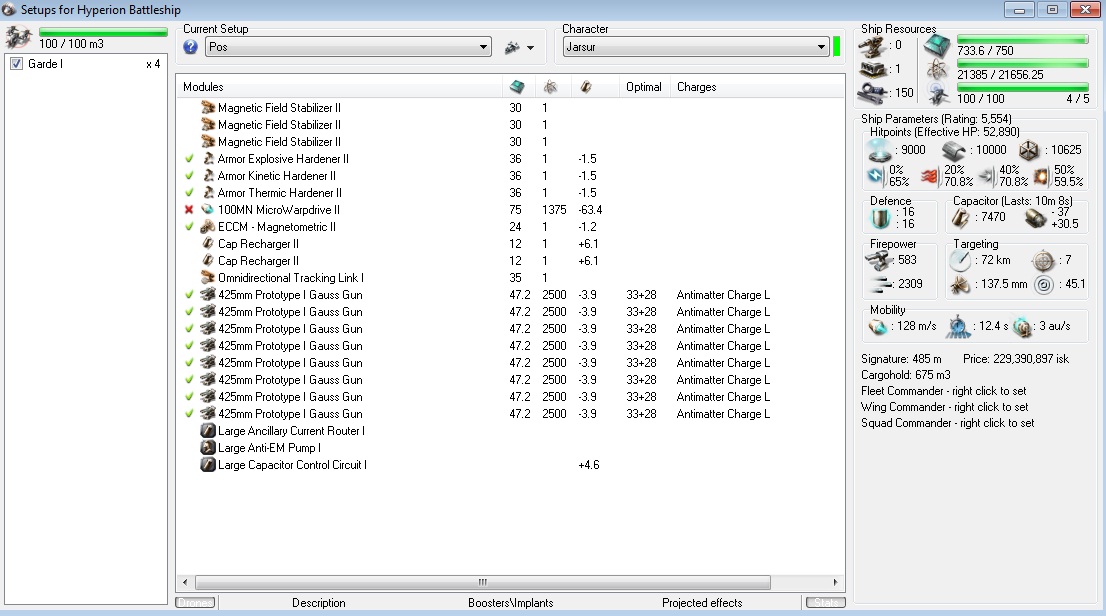Sort by the Optimal column header
Viewport: 1106px width, 616px height.
click(x=643, y=87)
